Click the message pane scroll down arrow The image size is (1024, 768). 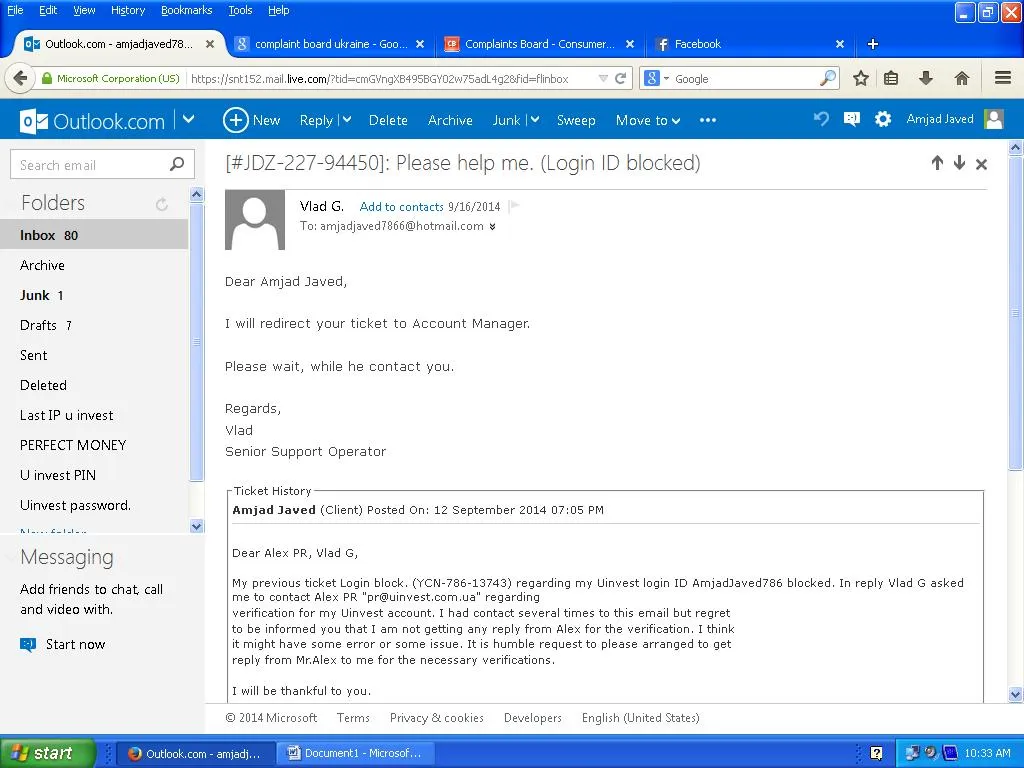(x=1016, y=694)
